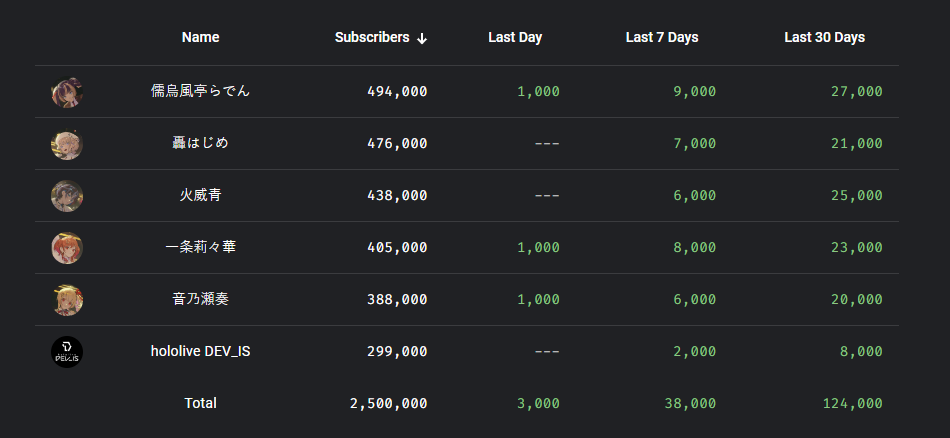Sort by Last Day column
950x438 pixels.
pos(515,37)
